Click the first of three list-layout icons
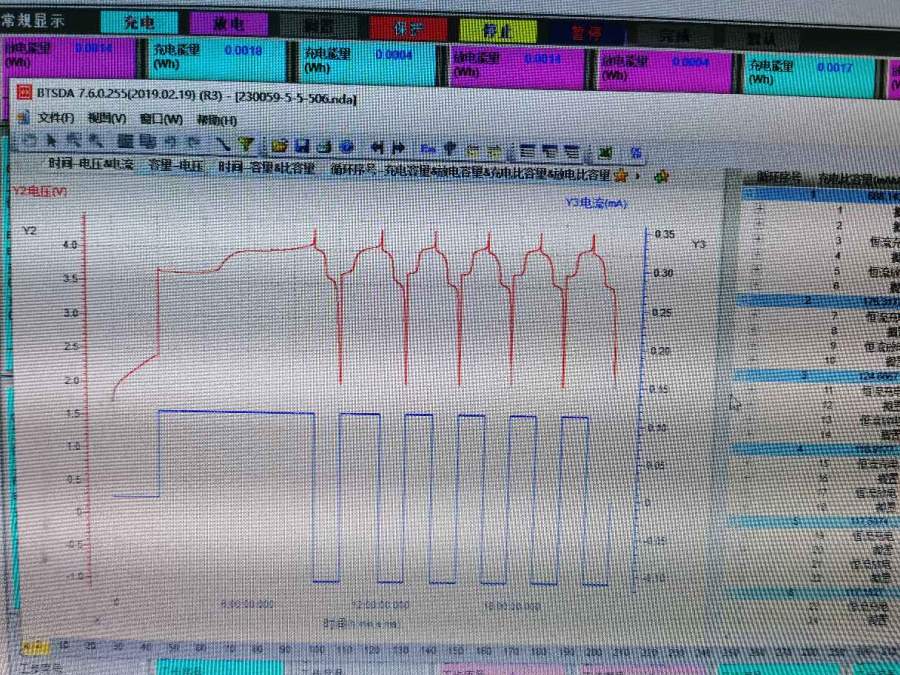The image size is (900, 675). [x=528, y=152]
